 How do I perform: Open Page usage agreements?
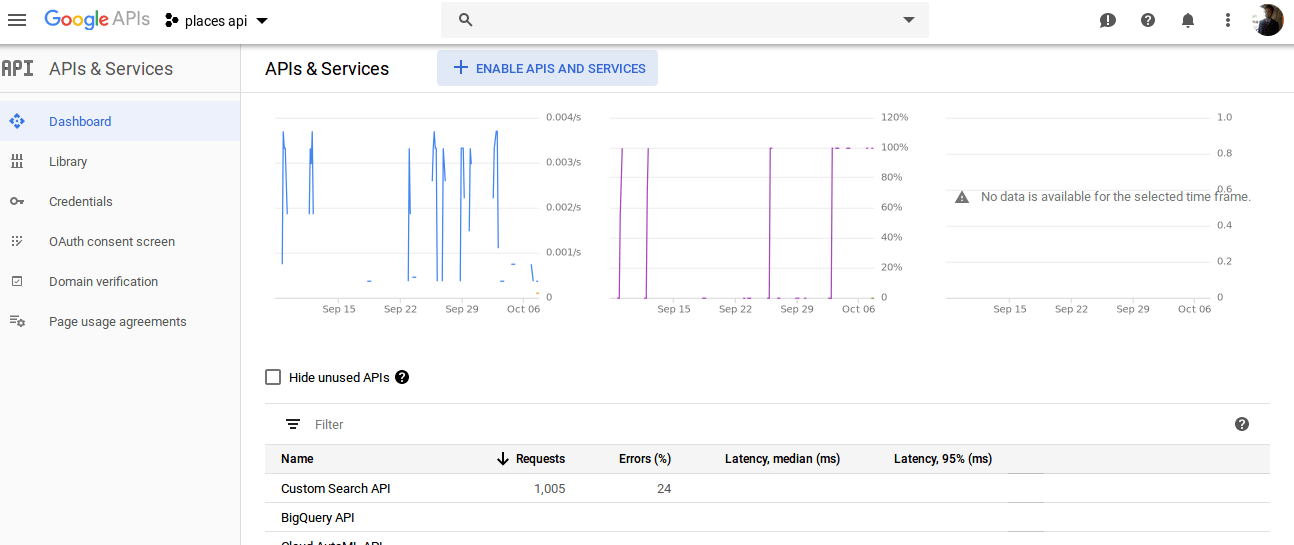pyautogui.click(x=120, y=321)
